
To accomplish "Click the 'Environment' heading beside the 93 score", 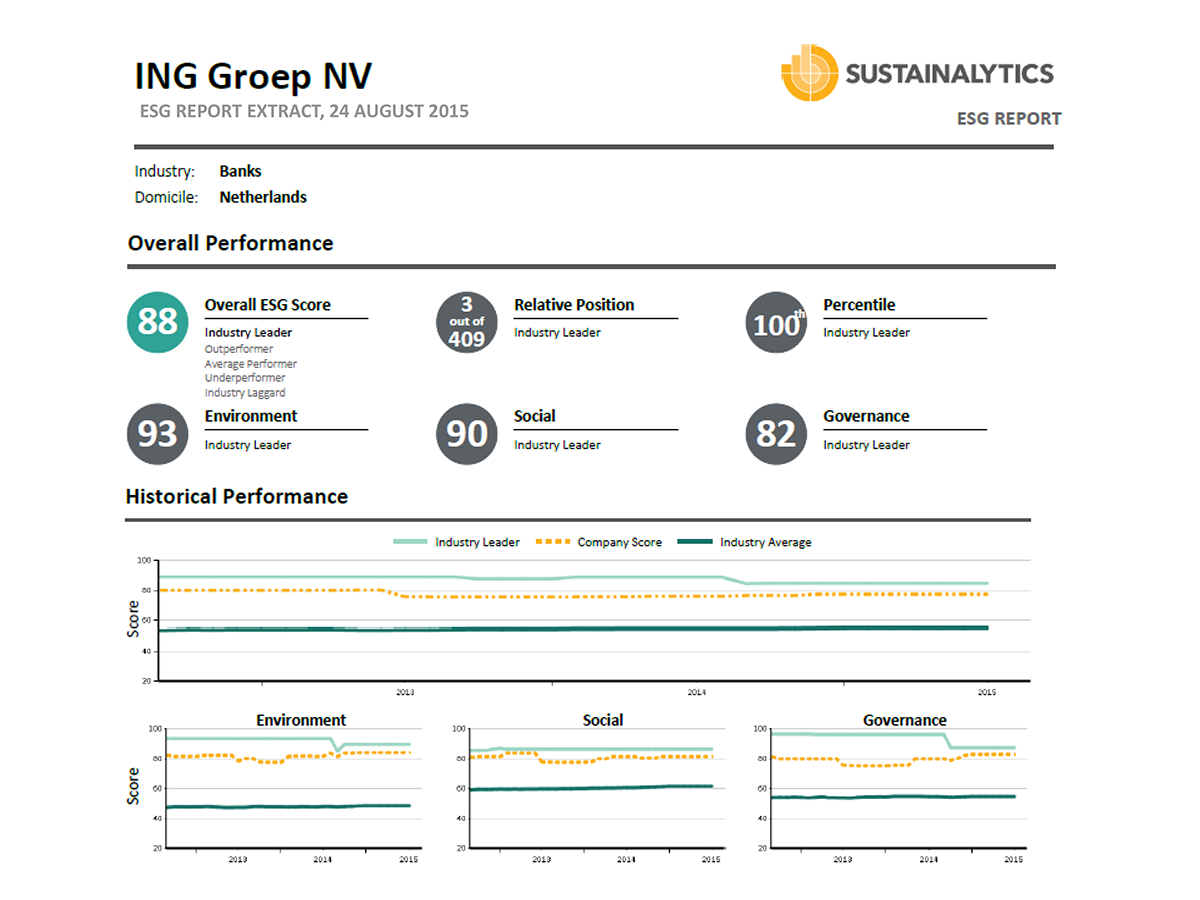I will coord(251,416).
